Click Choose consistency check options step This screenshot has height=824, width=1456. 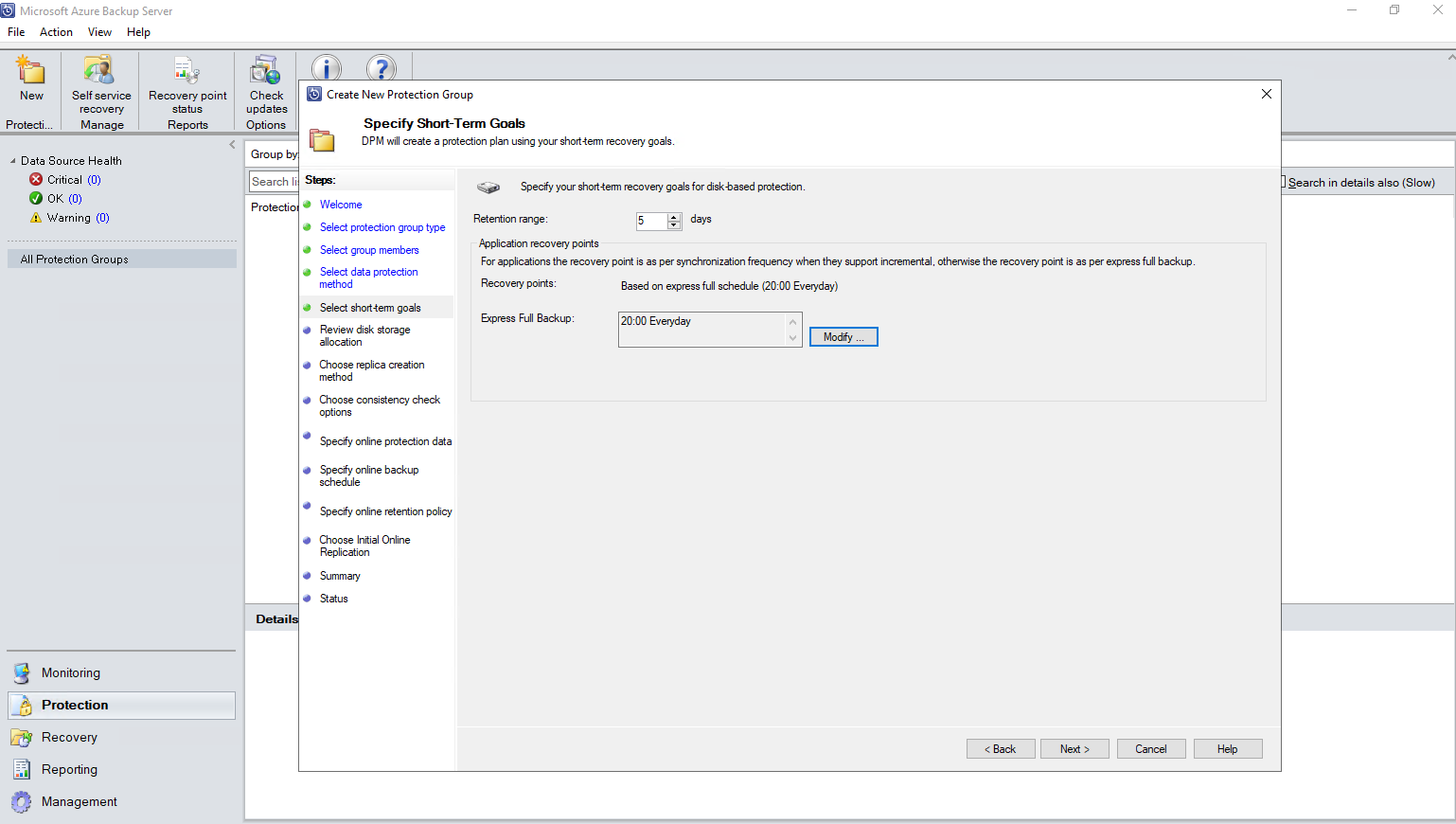[380, 405]
